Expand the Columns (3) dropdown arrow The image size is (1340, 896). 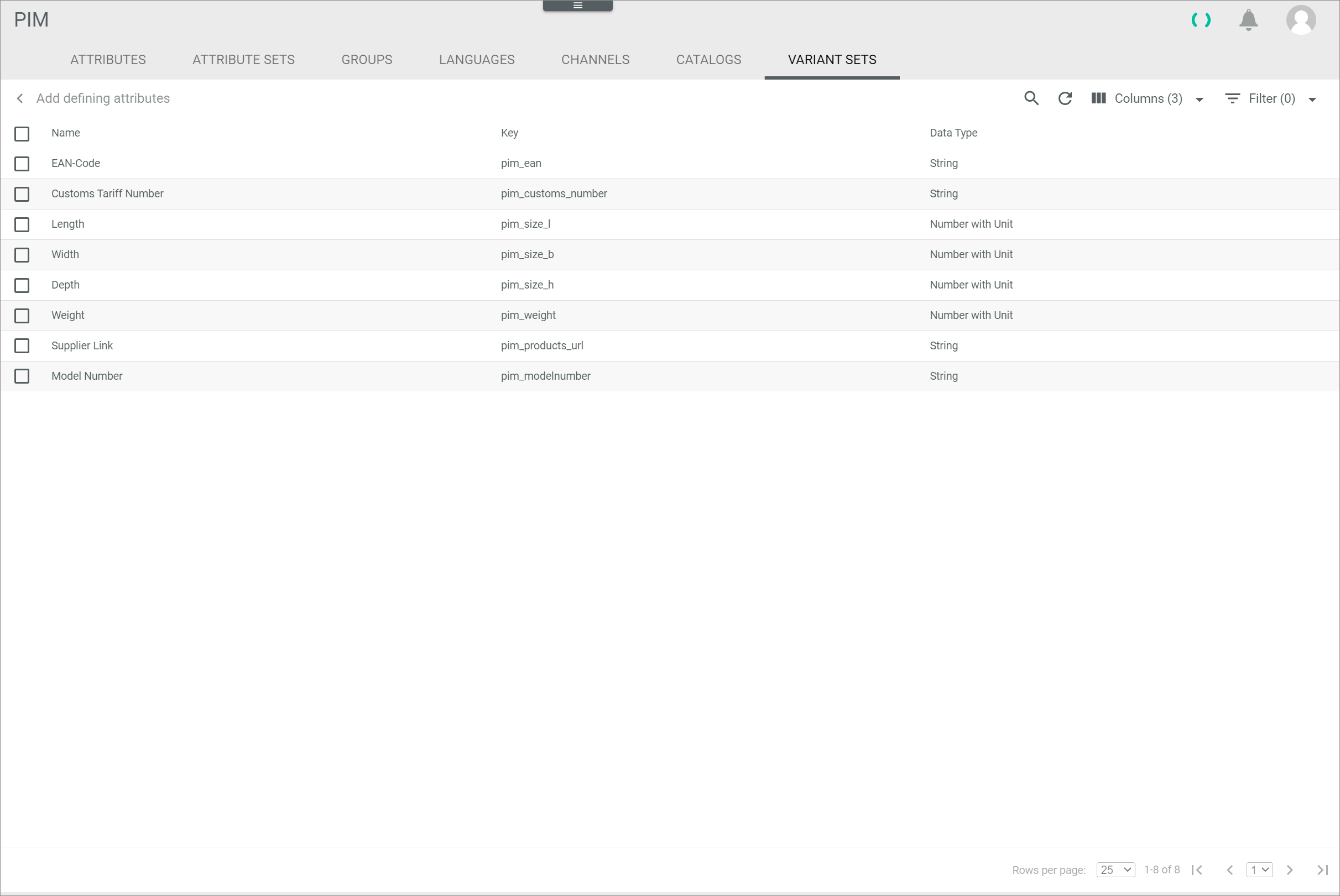pos(1200,99)
